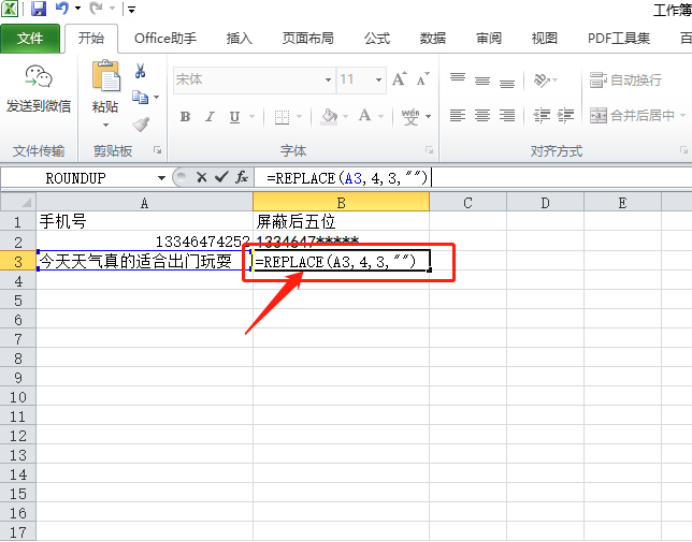Viewport: 692px width, 542px height.
Task: Select column A header
Action: (144, 203)
